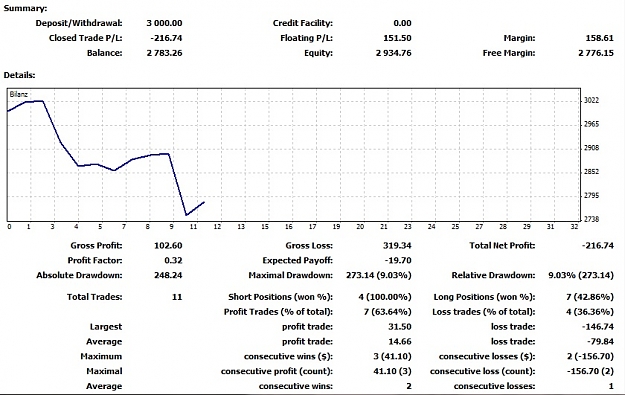This screenshot has height=395, width=625.
Task: Select Loss trades value 4 (36.36%)
Action: [590, 312]
